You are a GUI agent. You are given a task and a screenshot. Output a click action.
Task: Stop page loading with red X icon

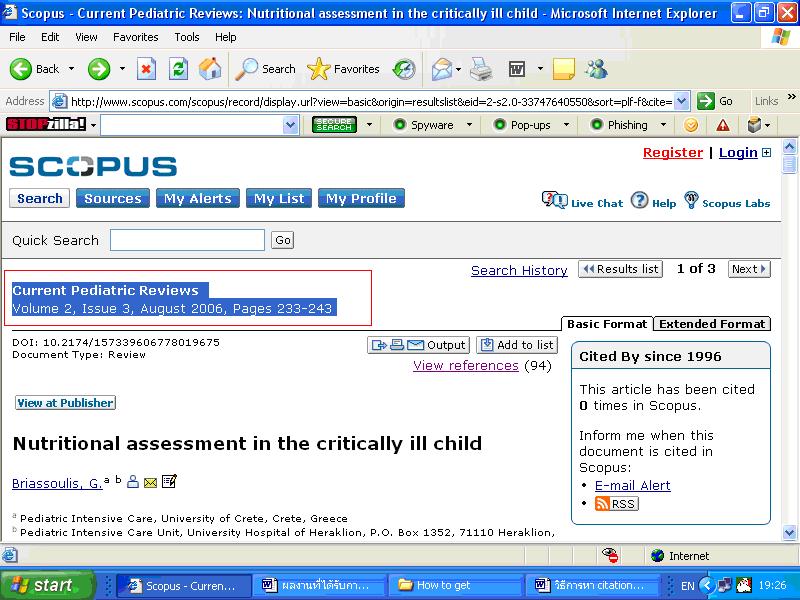coord(146,69)
